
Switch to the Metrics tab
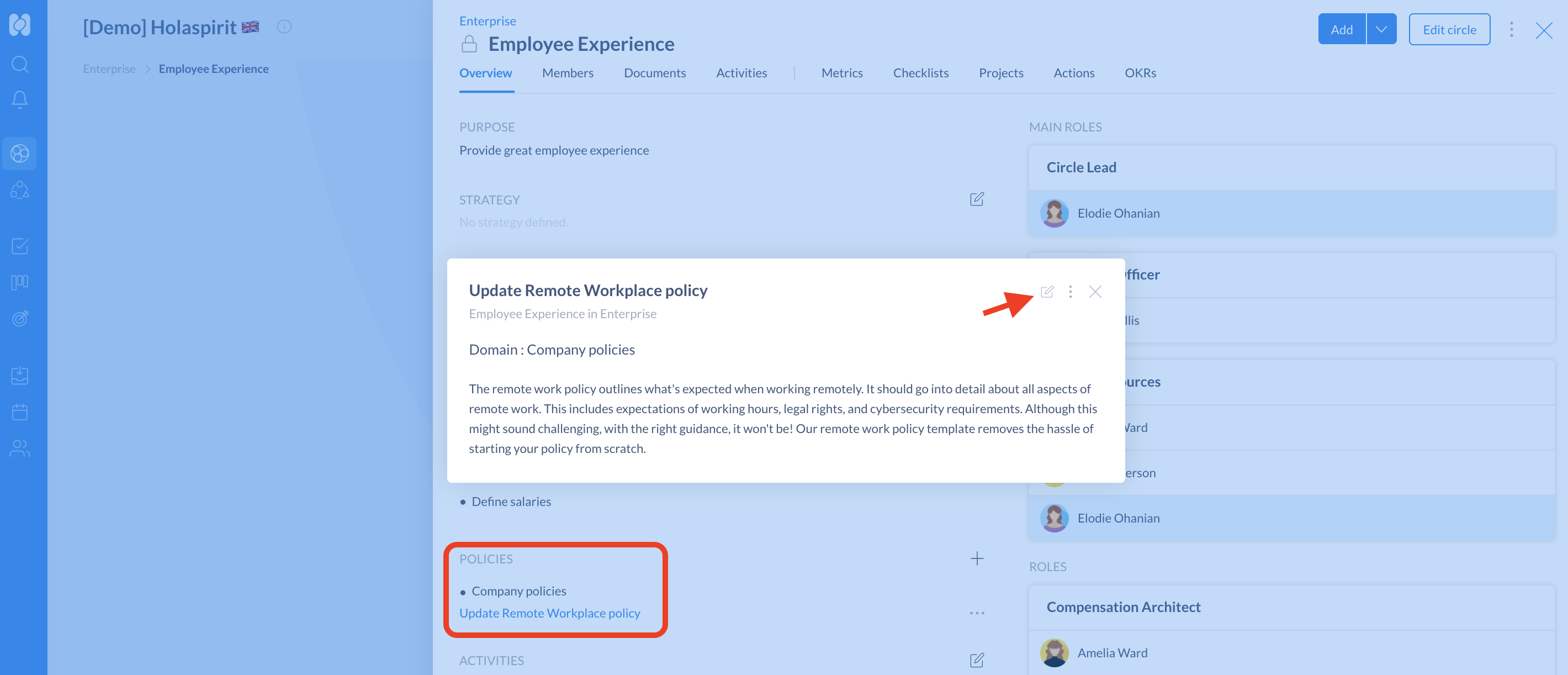point(842,73)
